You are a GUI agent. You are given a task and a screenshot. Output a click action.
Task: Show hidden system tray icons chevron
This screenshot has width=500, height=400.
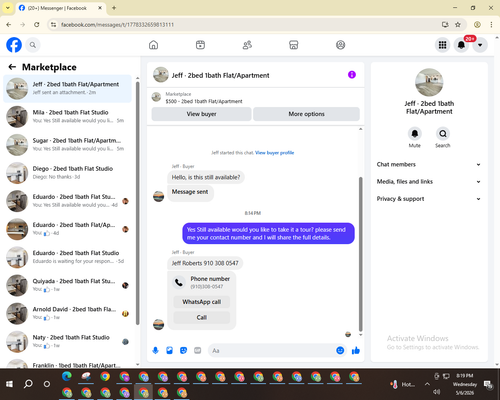coord(427,384)
